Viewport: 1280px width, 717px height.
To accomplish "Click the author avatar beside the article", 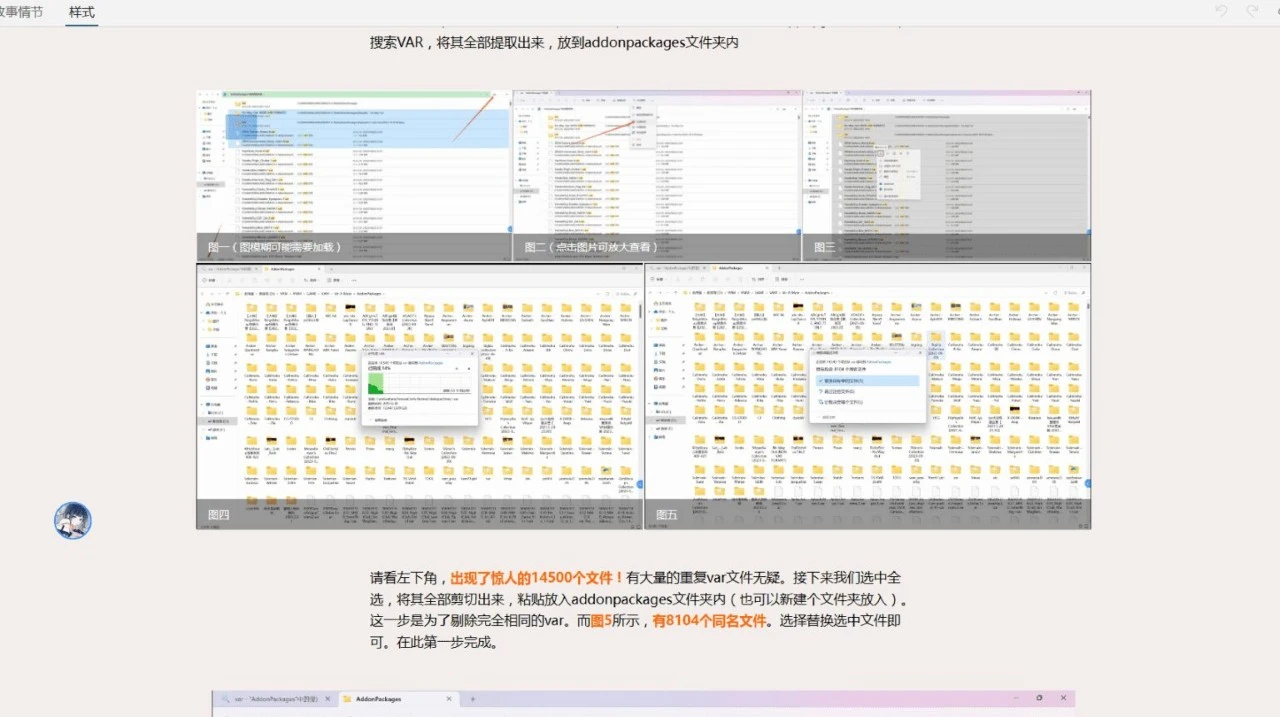I will pyautogui.click(x=73, y=520).
